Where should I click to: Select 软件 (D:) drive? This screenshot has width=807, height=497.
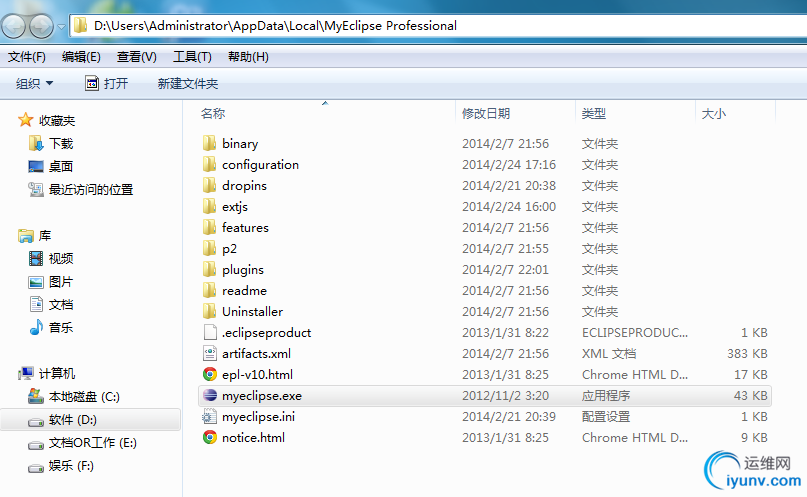click(x=73, y=420)
